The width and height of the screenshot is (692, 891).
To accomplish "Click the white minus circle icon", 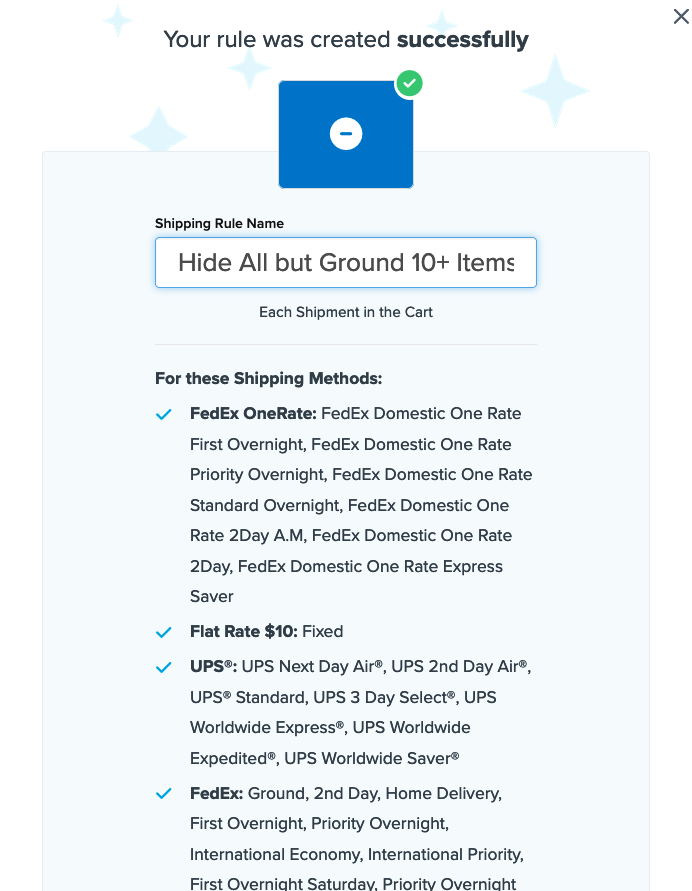I will (346, 134).
